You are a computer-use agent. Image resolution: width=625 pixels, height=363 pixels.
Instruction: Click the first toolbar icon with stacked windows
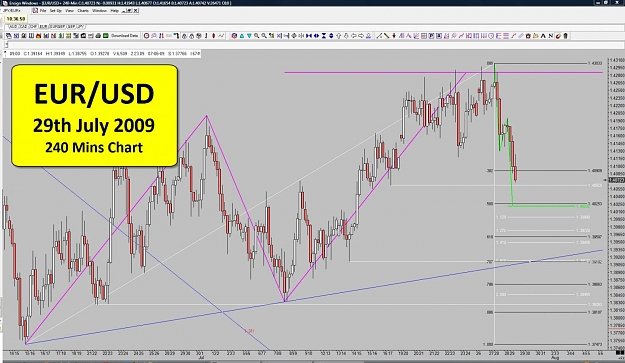click(8, 36)
